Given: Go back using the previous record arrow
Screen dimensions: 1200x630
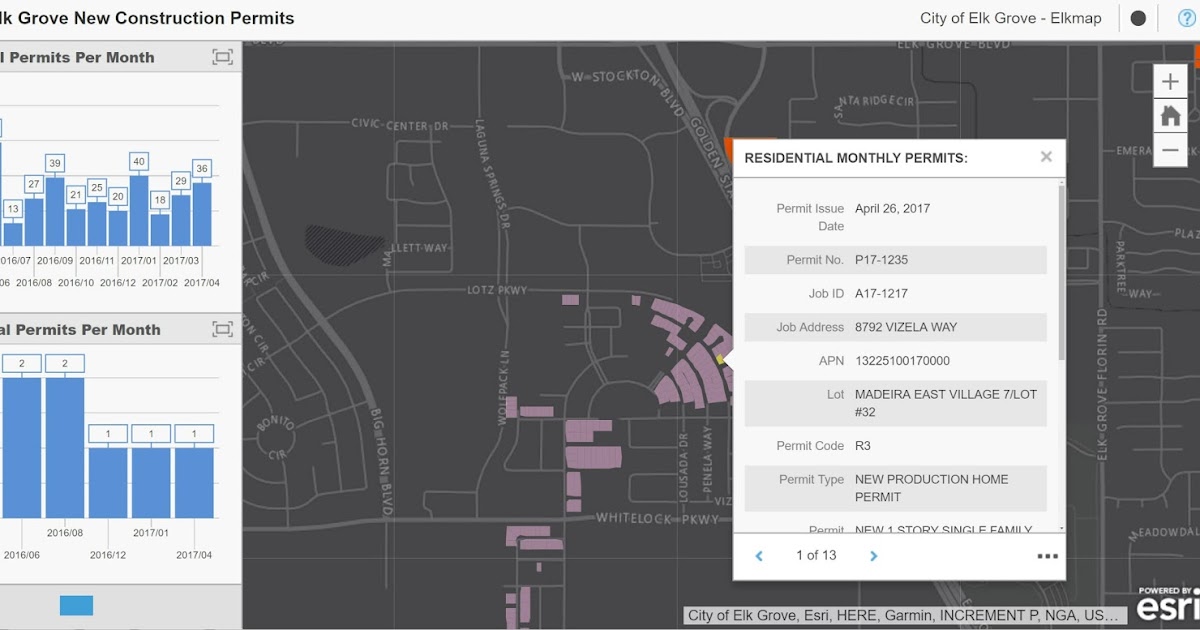Looking at the screenshot, I should pyautogui.click(x=759, y=555).
